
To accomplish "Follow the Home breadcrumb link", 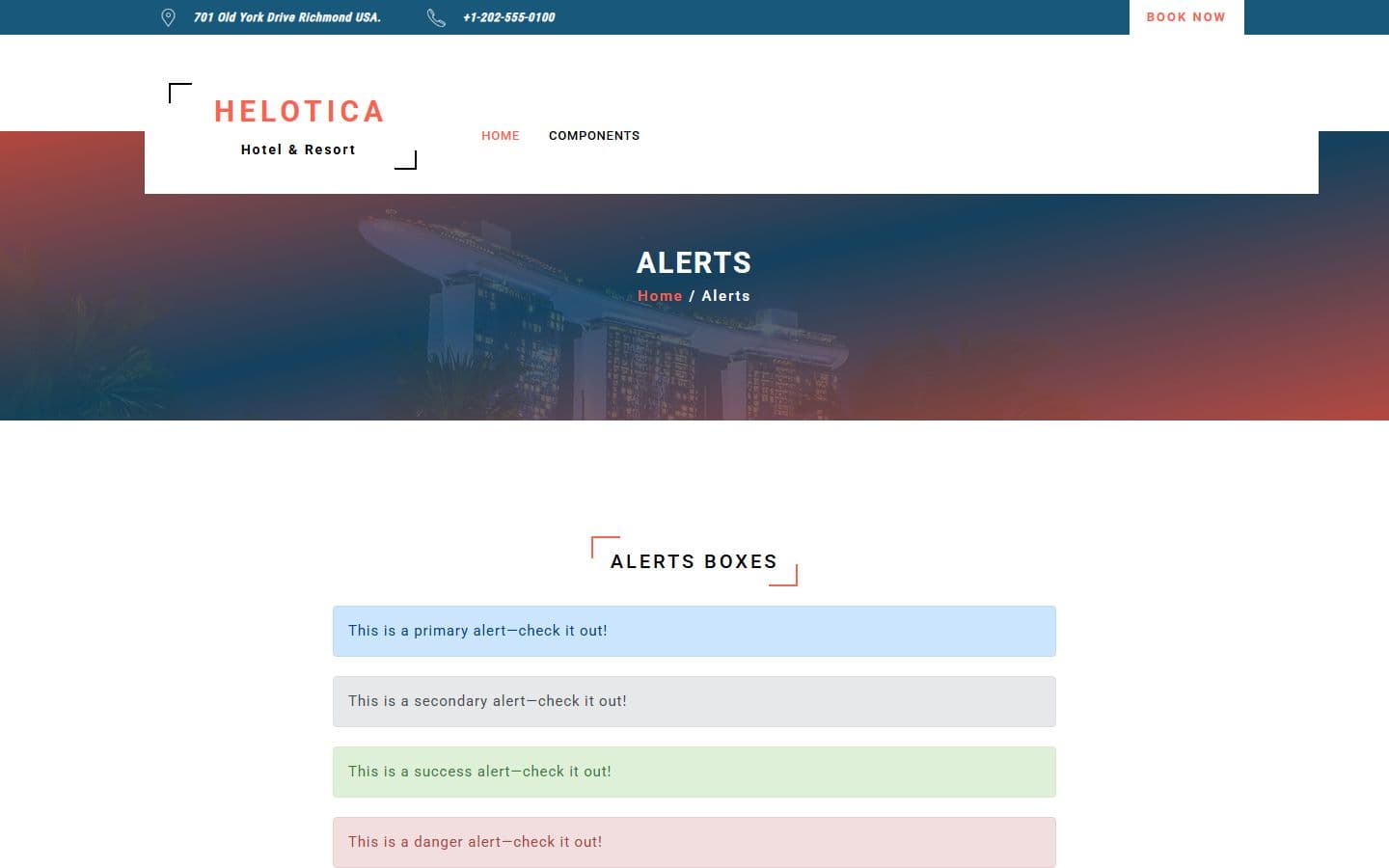I will coord(660,296).
